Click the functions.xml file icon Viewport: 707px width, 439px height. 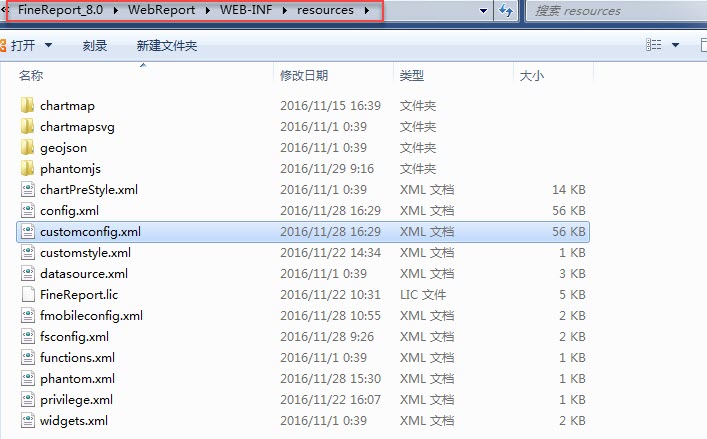(x=28, y=357)
